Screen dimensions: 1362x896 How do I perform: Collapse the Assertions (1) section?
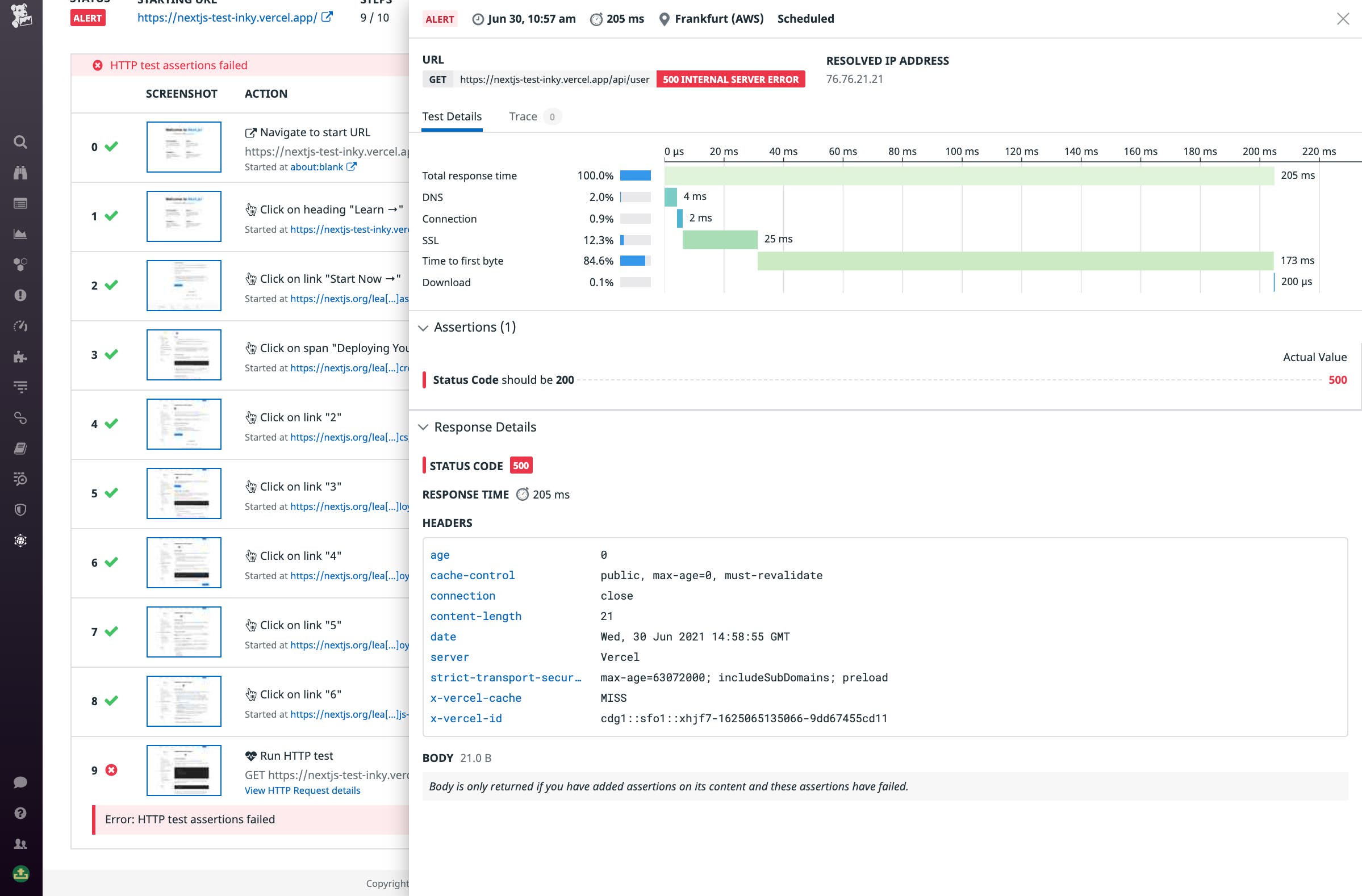[x=424, y=328]
